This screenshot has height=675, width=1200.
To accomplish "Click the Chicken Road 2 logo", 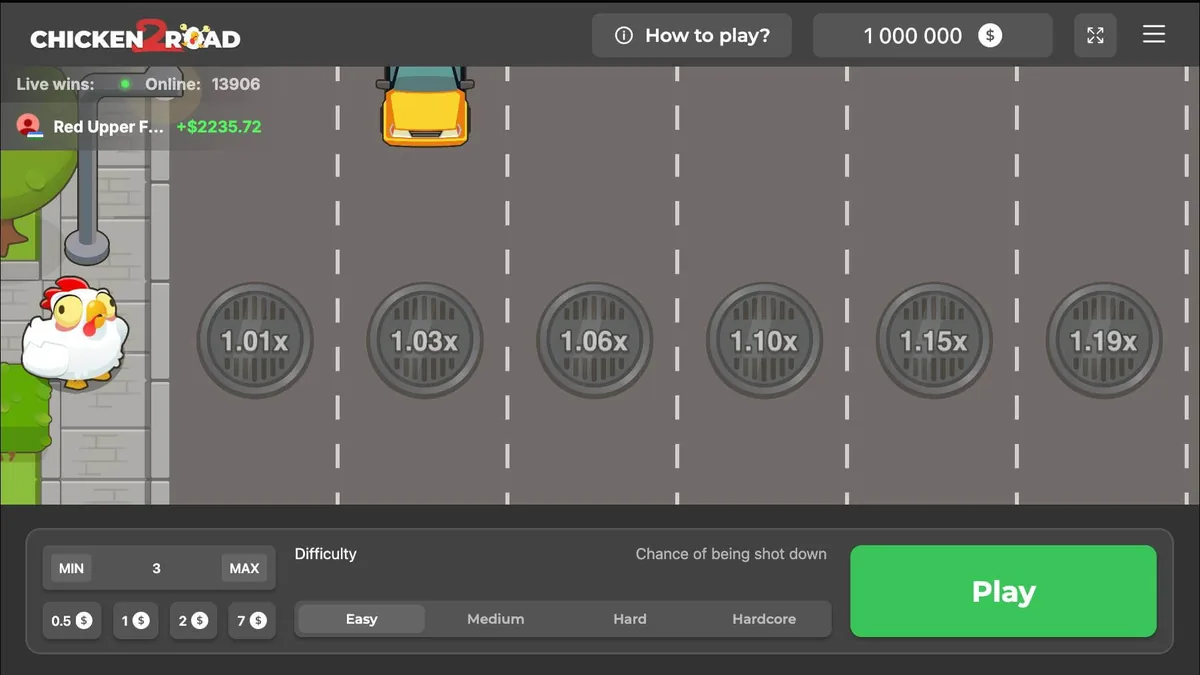I will 136,38.
